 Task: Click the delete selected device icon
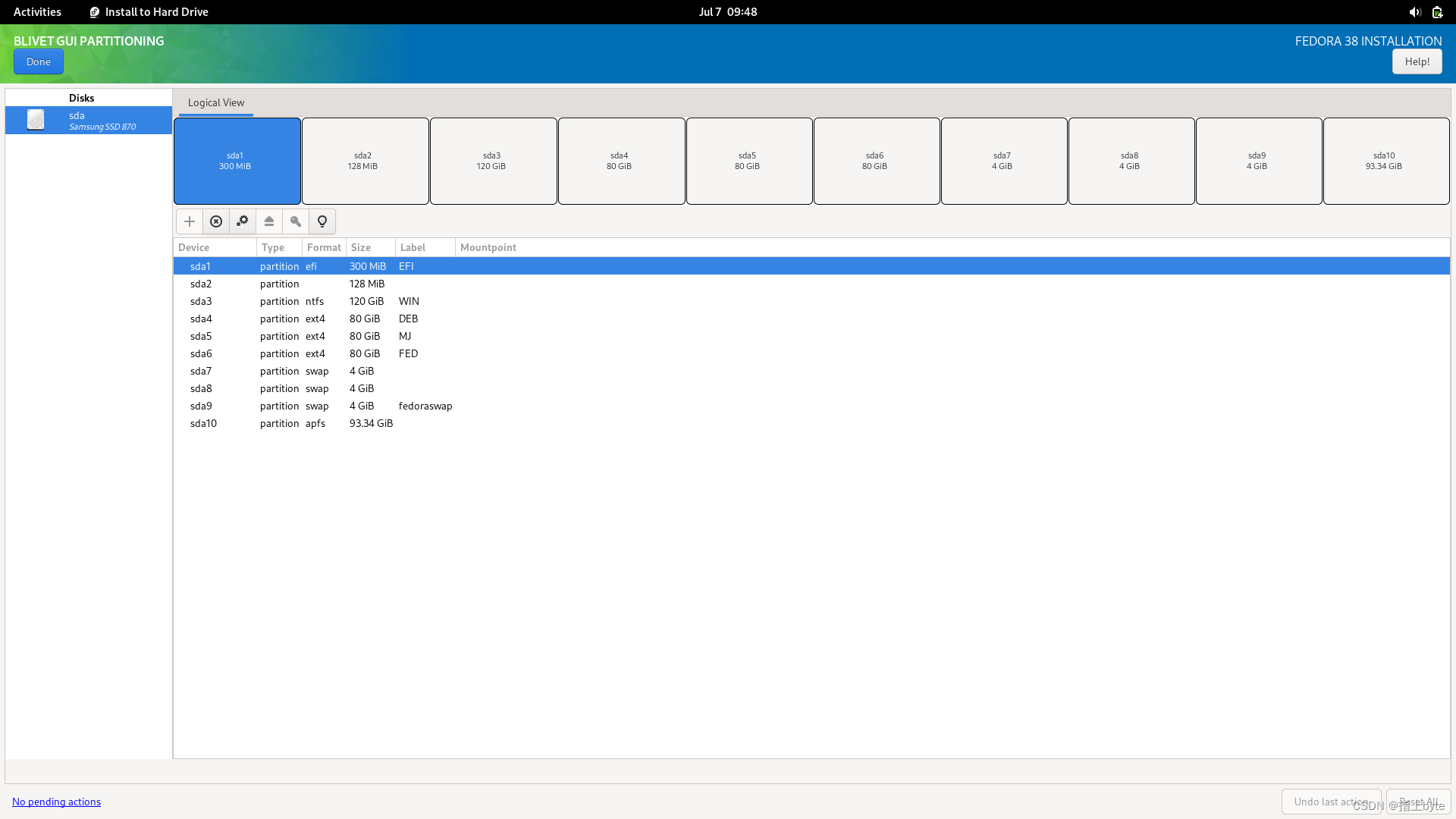[x=216, y=221]
